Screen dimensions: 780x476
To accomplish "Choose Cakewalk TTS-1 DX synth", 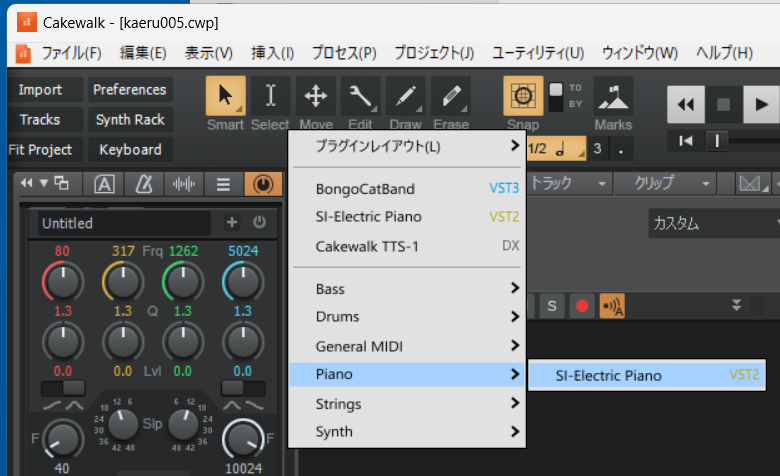I will coord(407,246).
